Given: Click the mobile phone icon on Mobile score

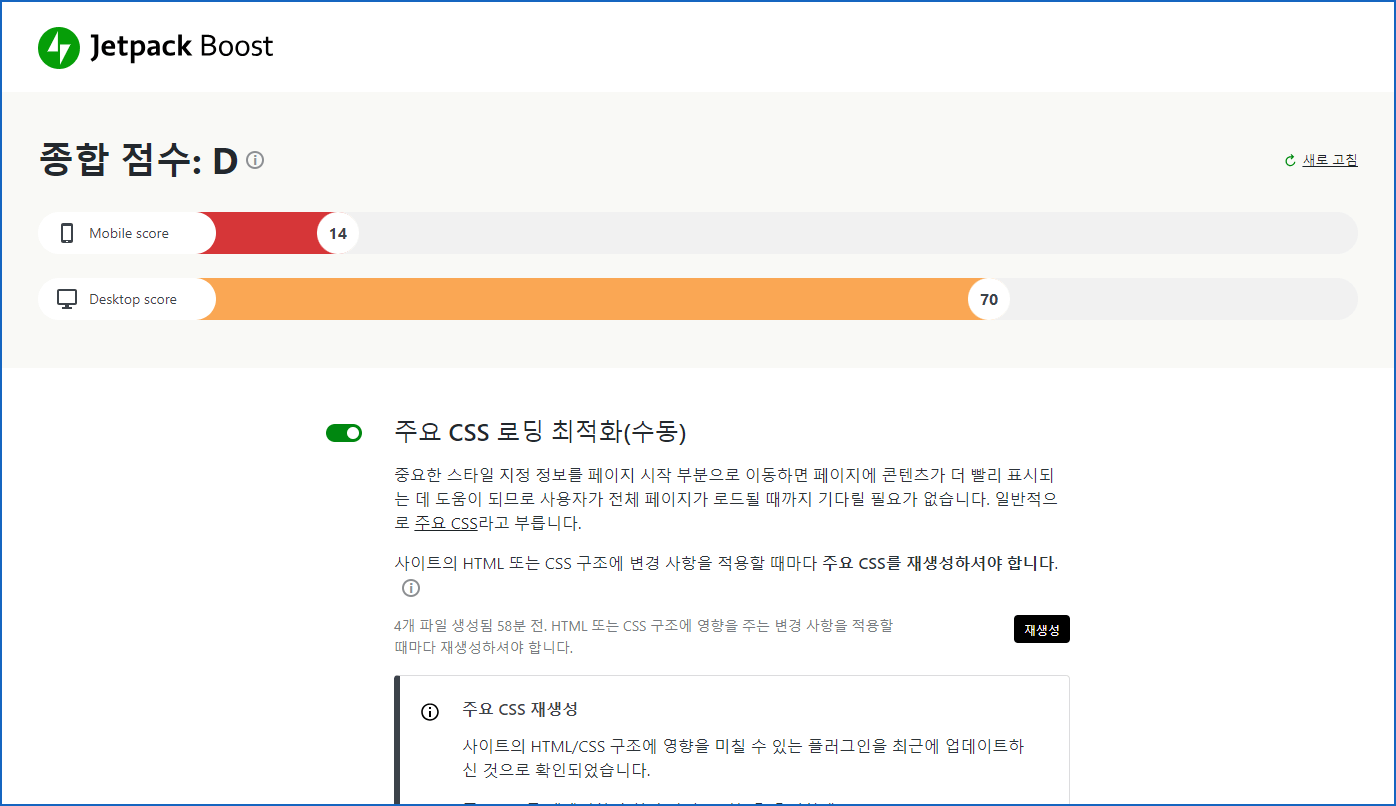Looking at the screenshot, I should coord(66,232).
